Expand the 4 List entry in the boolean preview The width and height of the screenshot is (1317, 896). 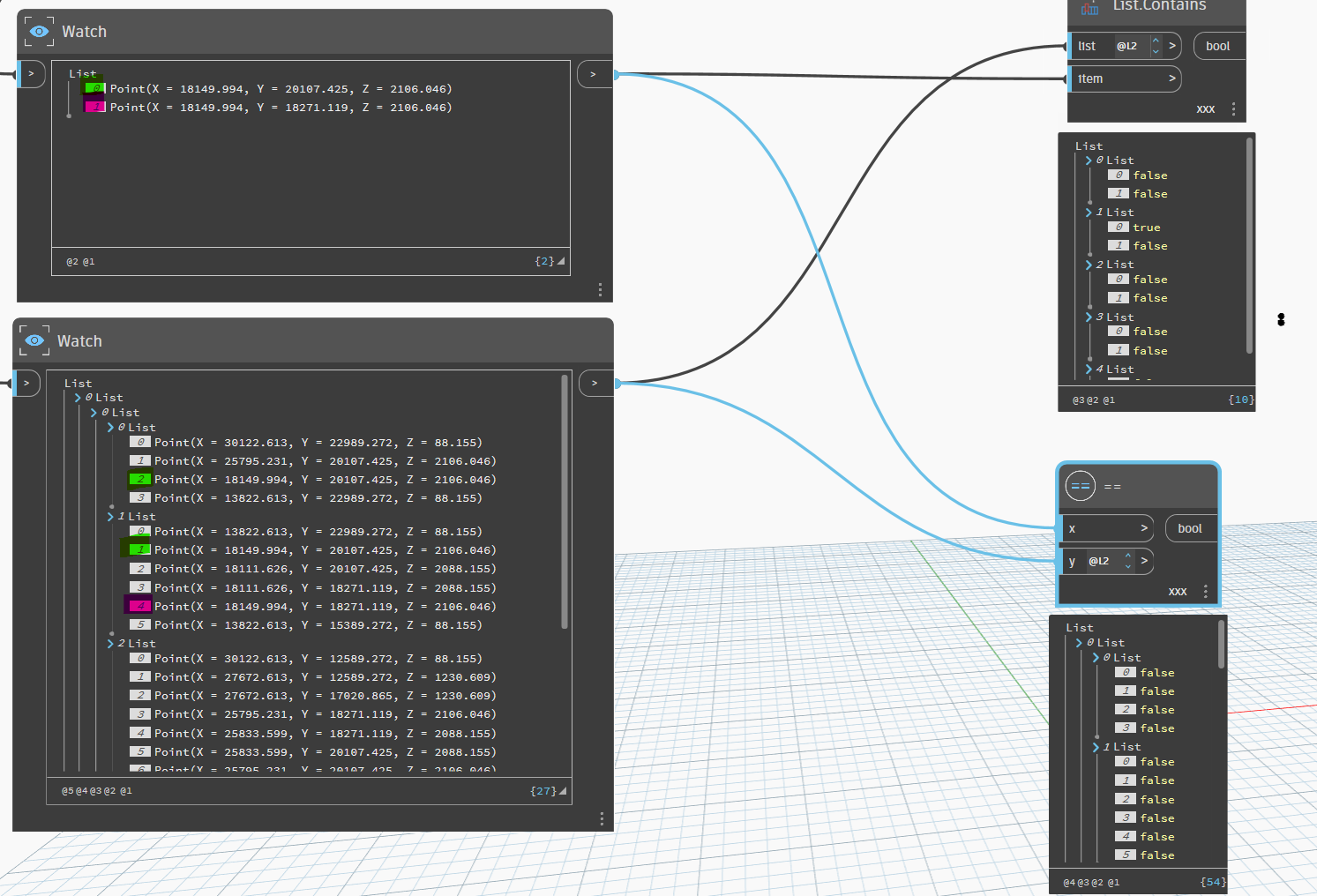[x=1090, y=369]
